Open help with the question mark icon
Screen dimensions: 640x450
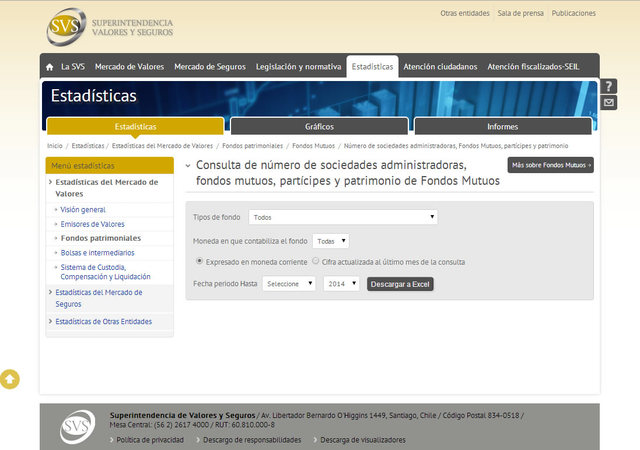[x=608, y=86]
